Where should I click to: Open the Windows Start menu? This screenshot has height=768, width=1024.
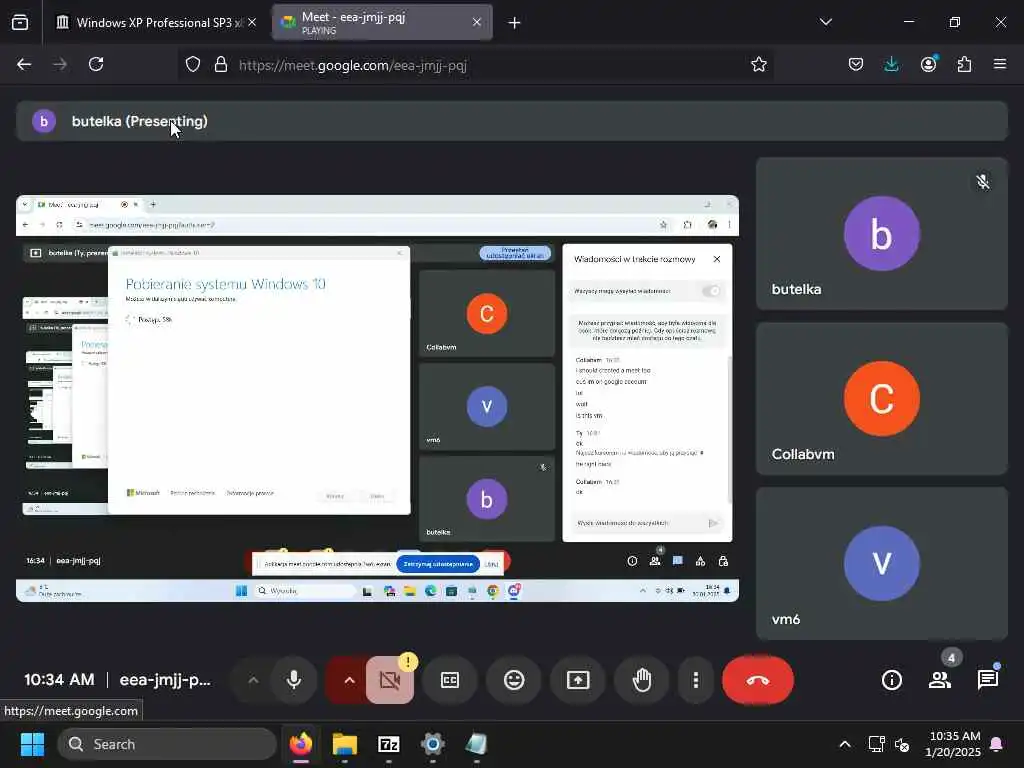(x=32, y=744)
